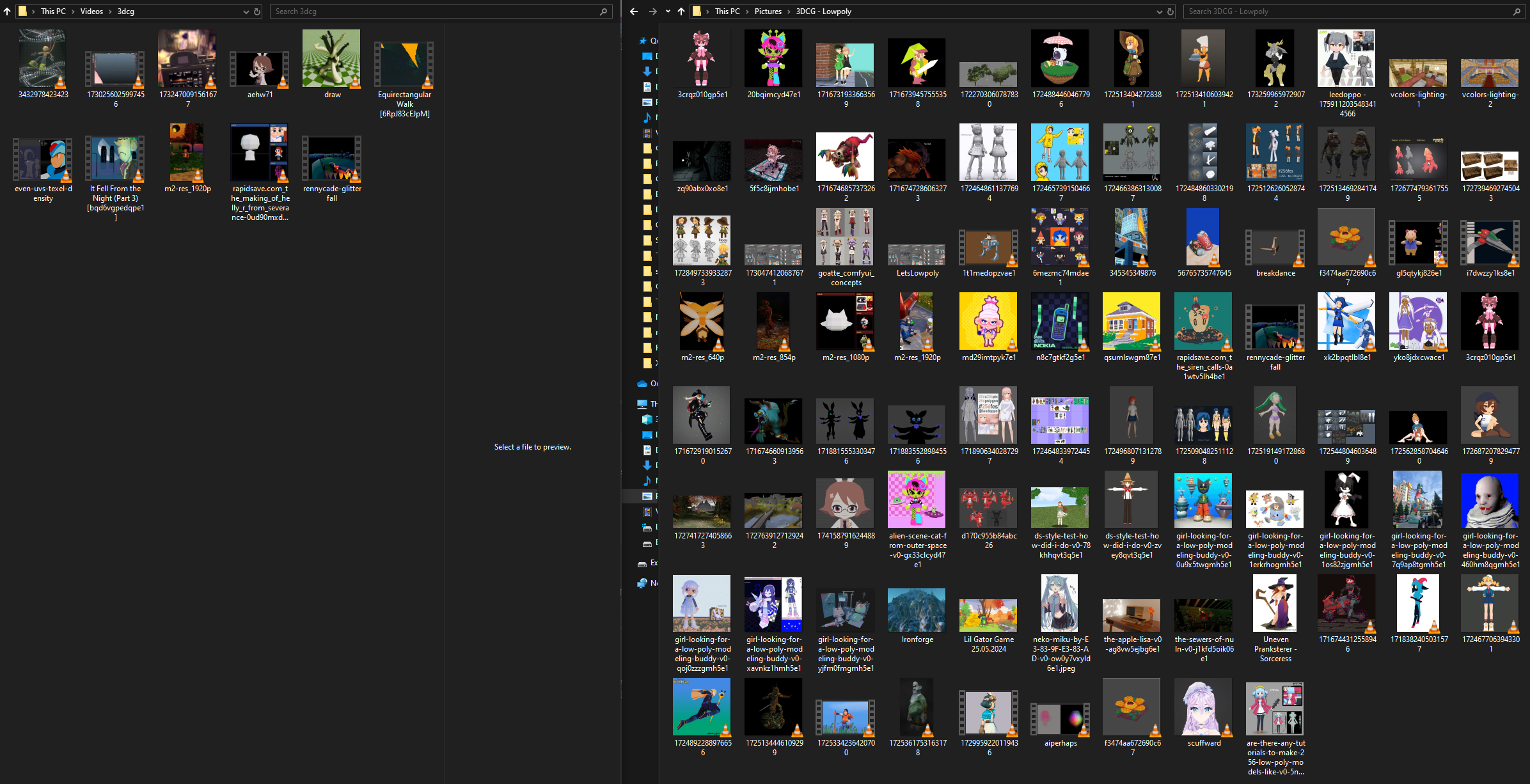Open recent locations dropdown in Lowpoly window
This screenshot has height=784, width=1530.
click(x=668, y=12)
